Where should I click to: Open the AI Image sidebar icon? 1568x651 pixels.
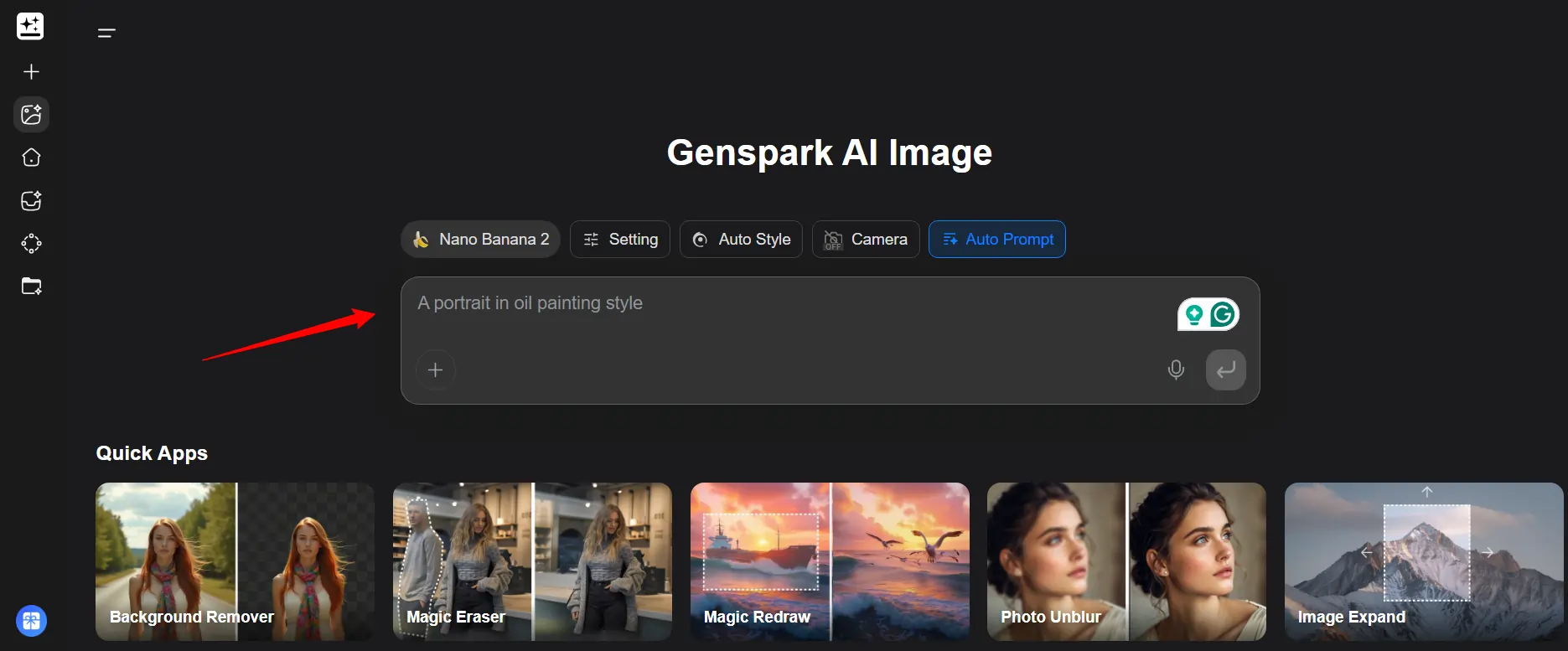[x=31, y=114]
